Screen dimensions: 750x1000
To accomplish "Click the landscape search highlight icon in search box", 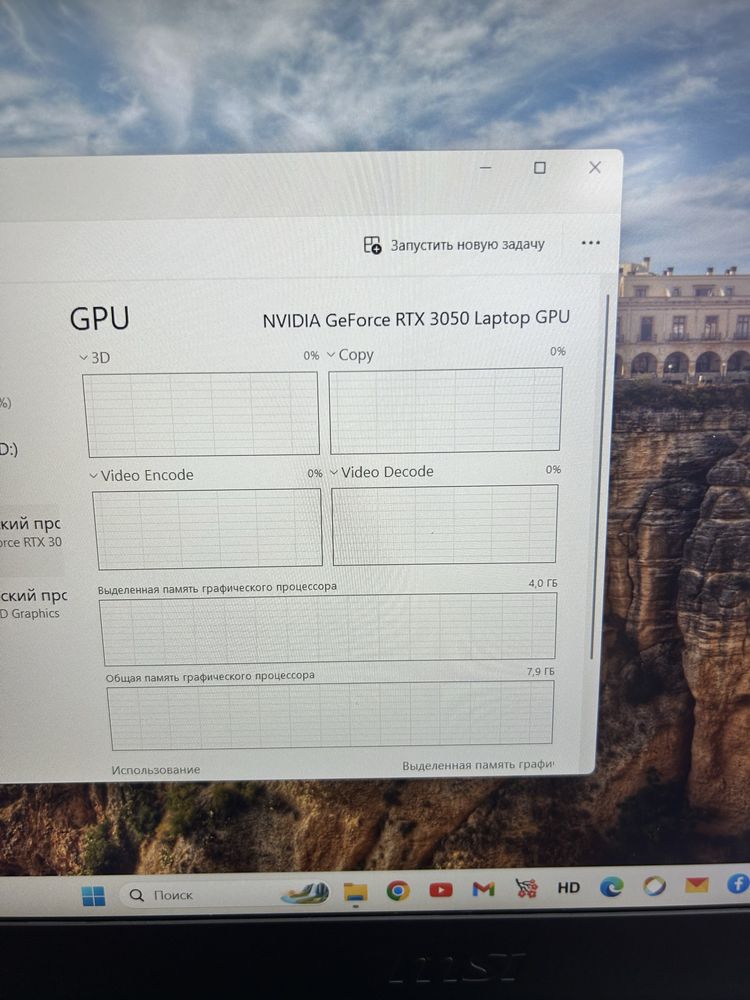I will (x=305, y=893).
